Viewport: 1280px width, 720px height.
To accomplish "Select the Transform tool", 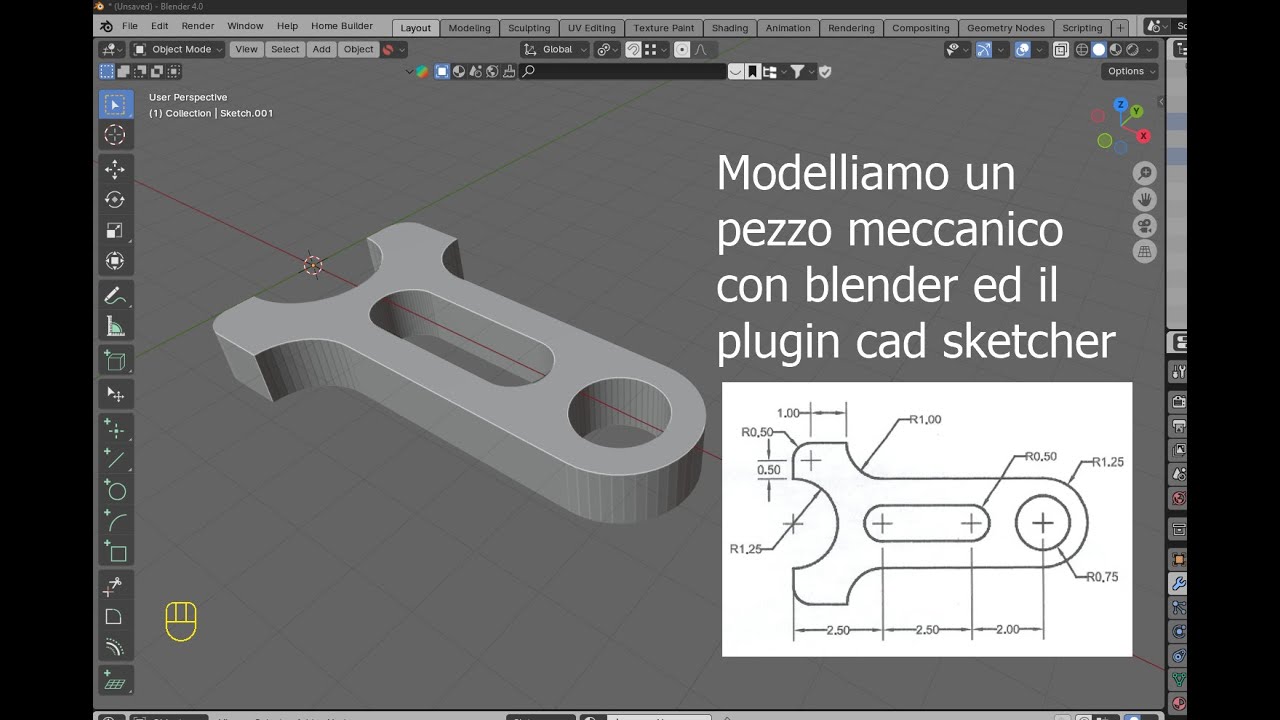I will pyautogui.click(x=115, y=261).
